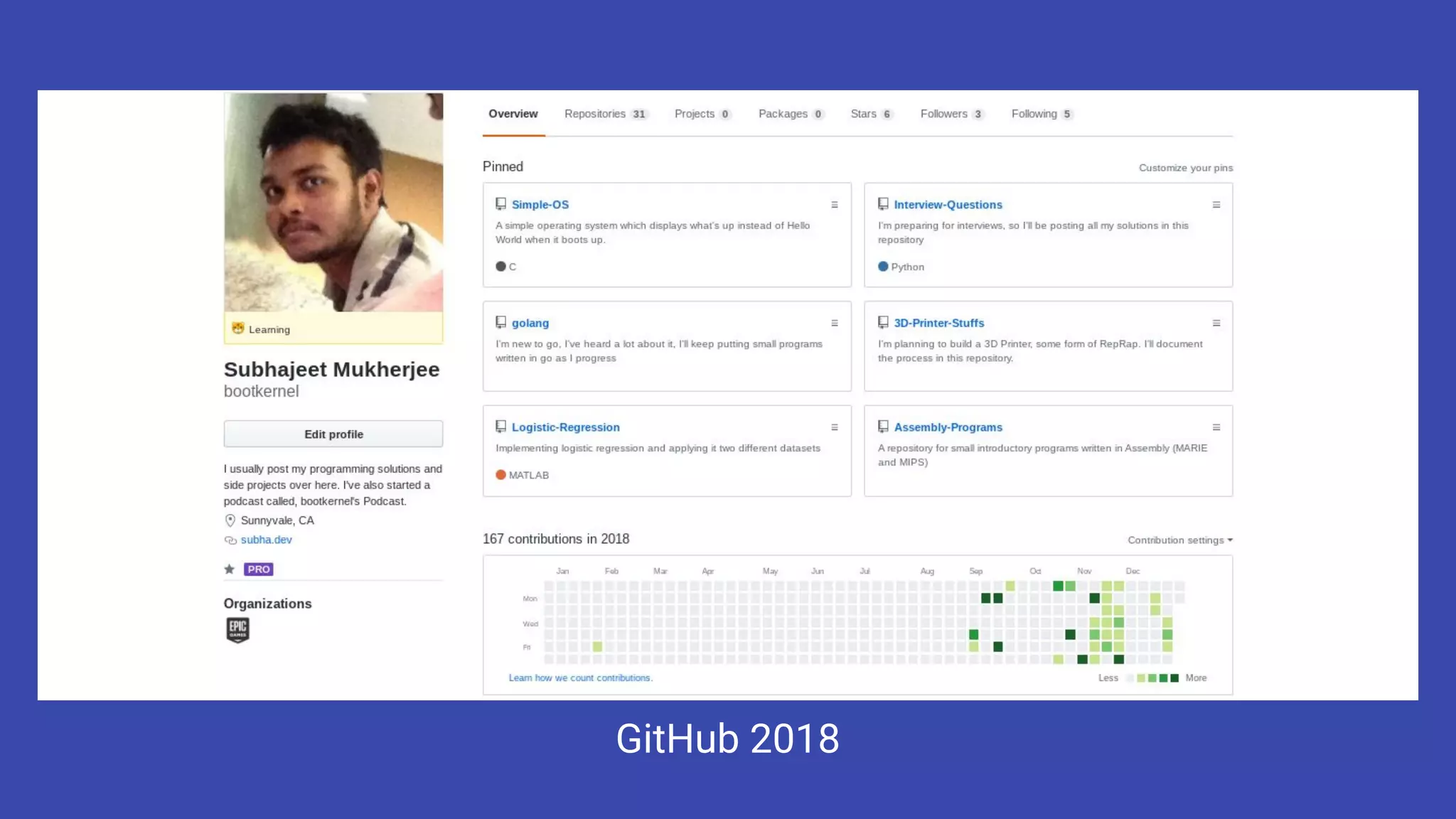
Task: Click the Learning status emoji icon
Action: [238, 328]
